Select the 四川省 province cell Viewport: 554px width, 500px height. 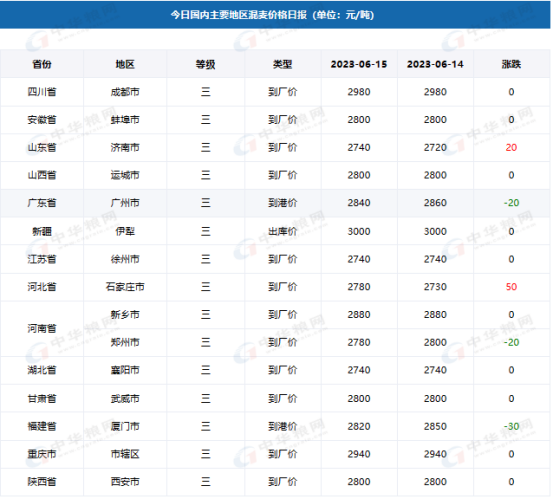tap(42, 92)
